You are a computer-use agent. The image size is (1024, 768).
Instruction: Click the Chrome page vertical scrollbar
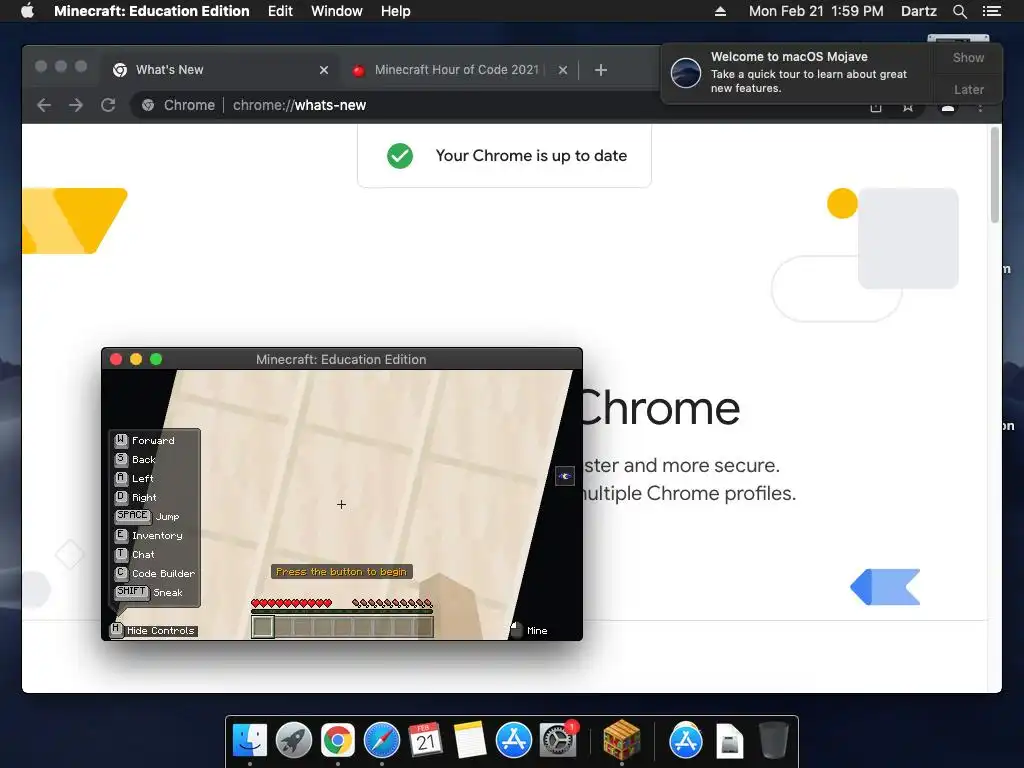point(995,175)
